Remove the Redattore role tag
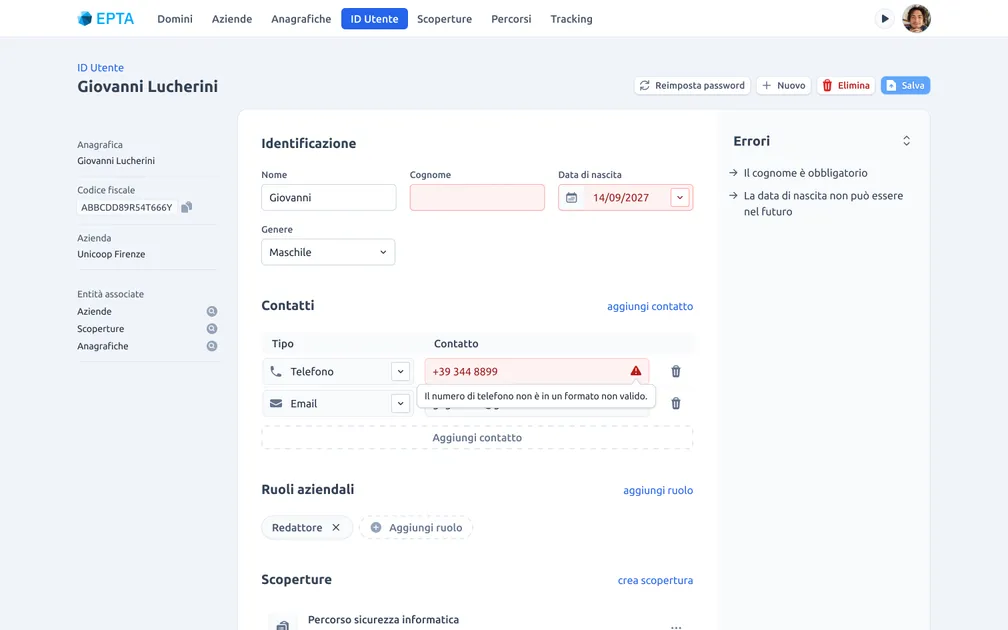 336,528
